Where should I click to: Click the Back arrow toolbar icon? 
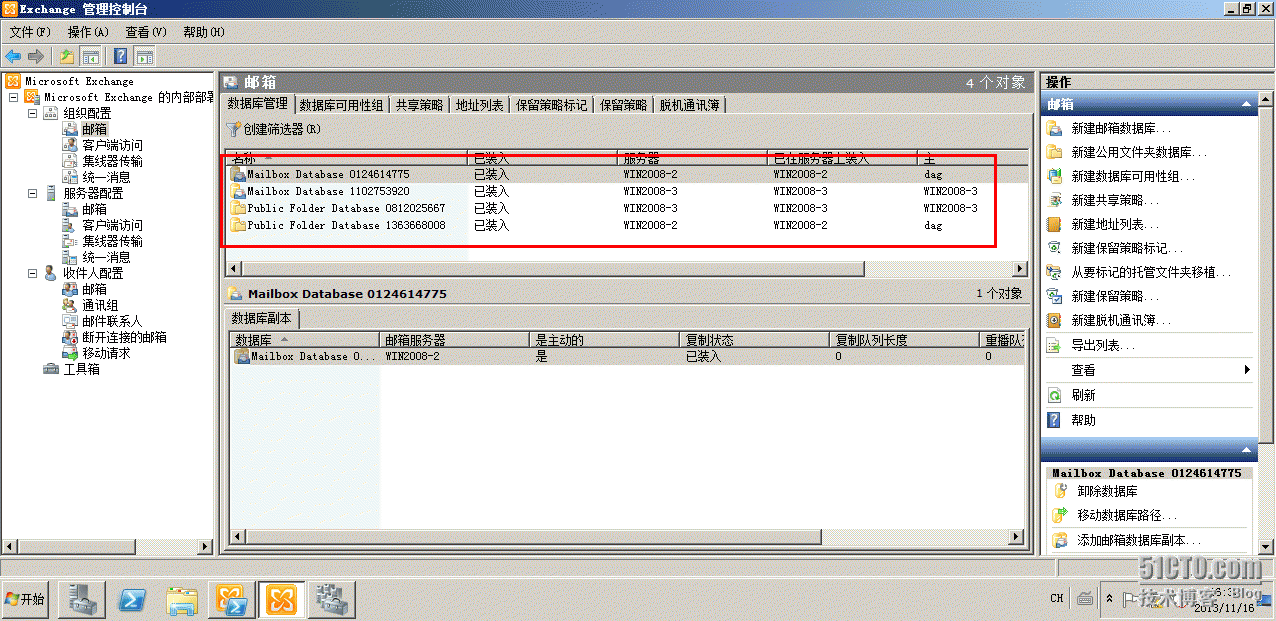coord(13,56)
